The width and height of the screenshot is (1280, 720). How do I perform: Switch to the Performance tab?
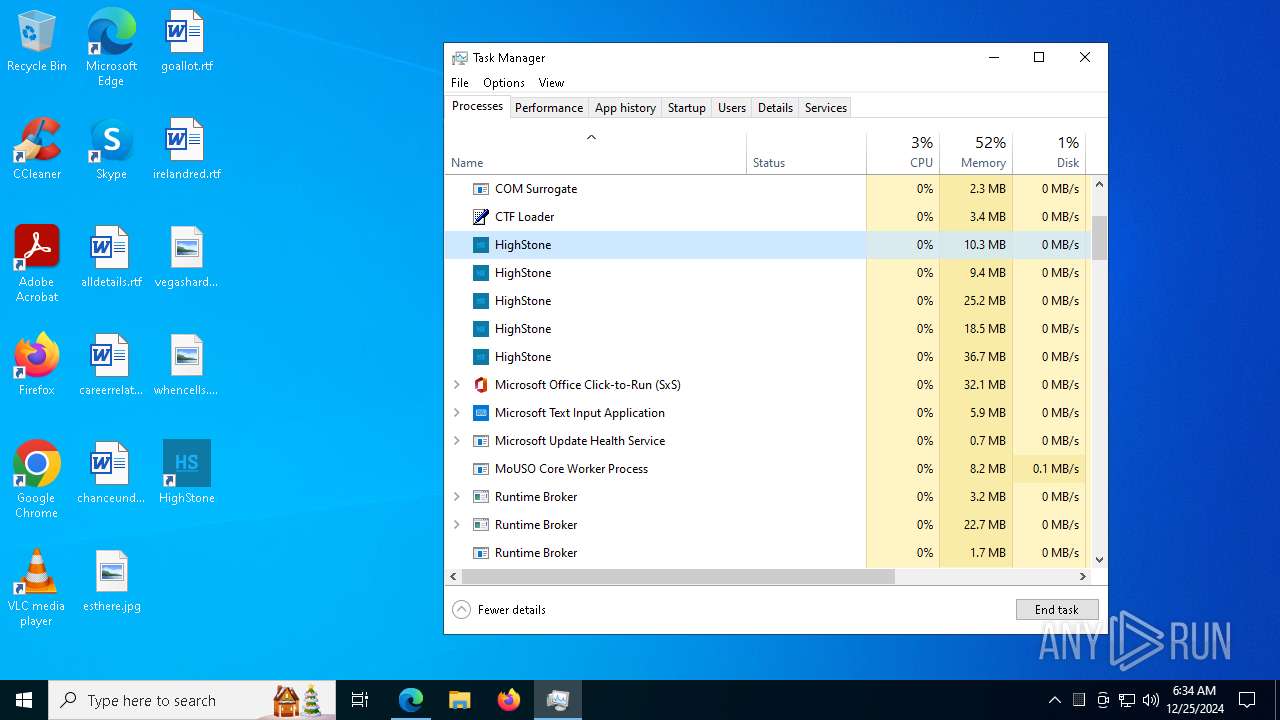[549, 108]
